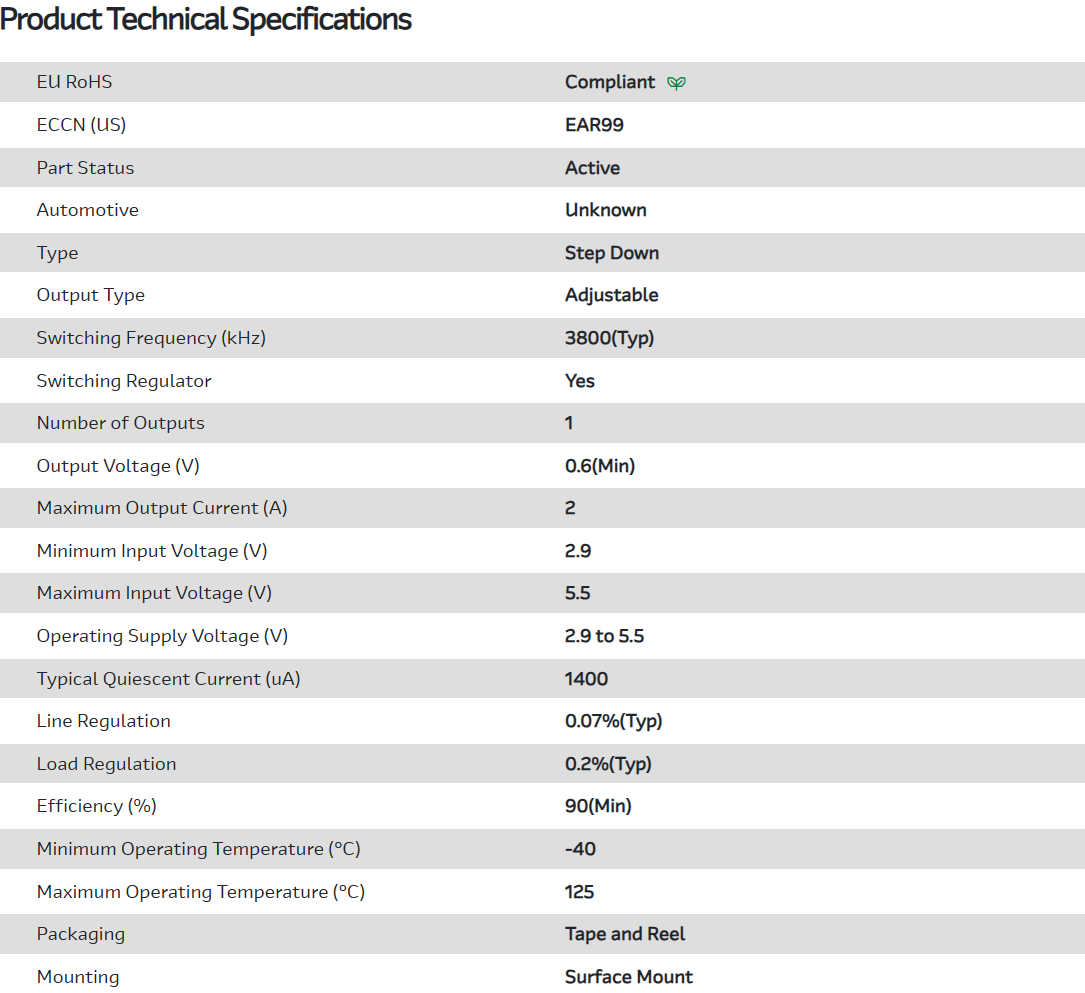Select the Tape and Reel packaging value
This screenshot has height=993, width=1085.
625,934
